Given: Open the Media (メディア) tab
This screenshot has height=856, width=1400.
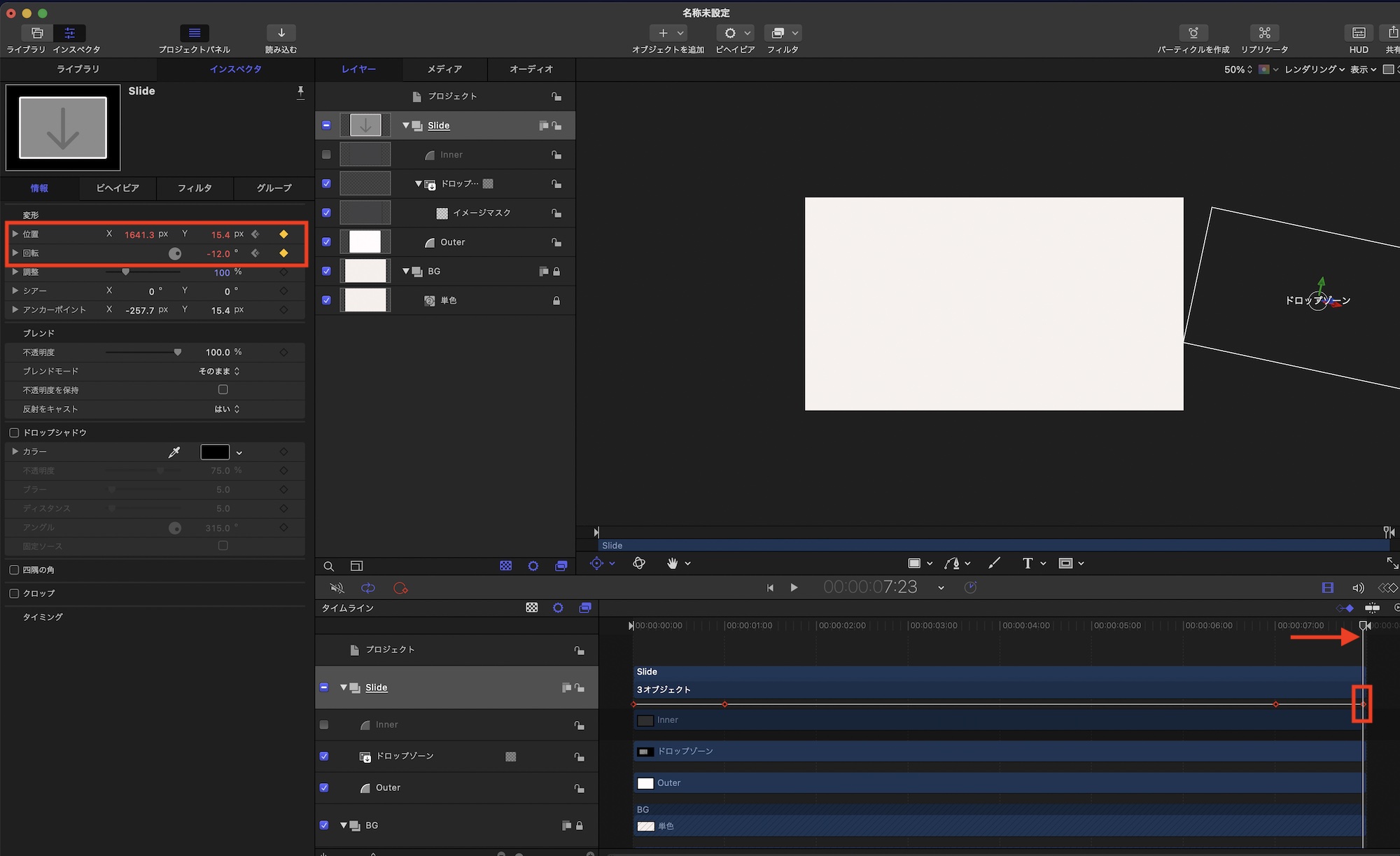Looking at the screenshot, I should tap(444, 69).
